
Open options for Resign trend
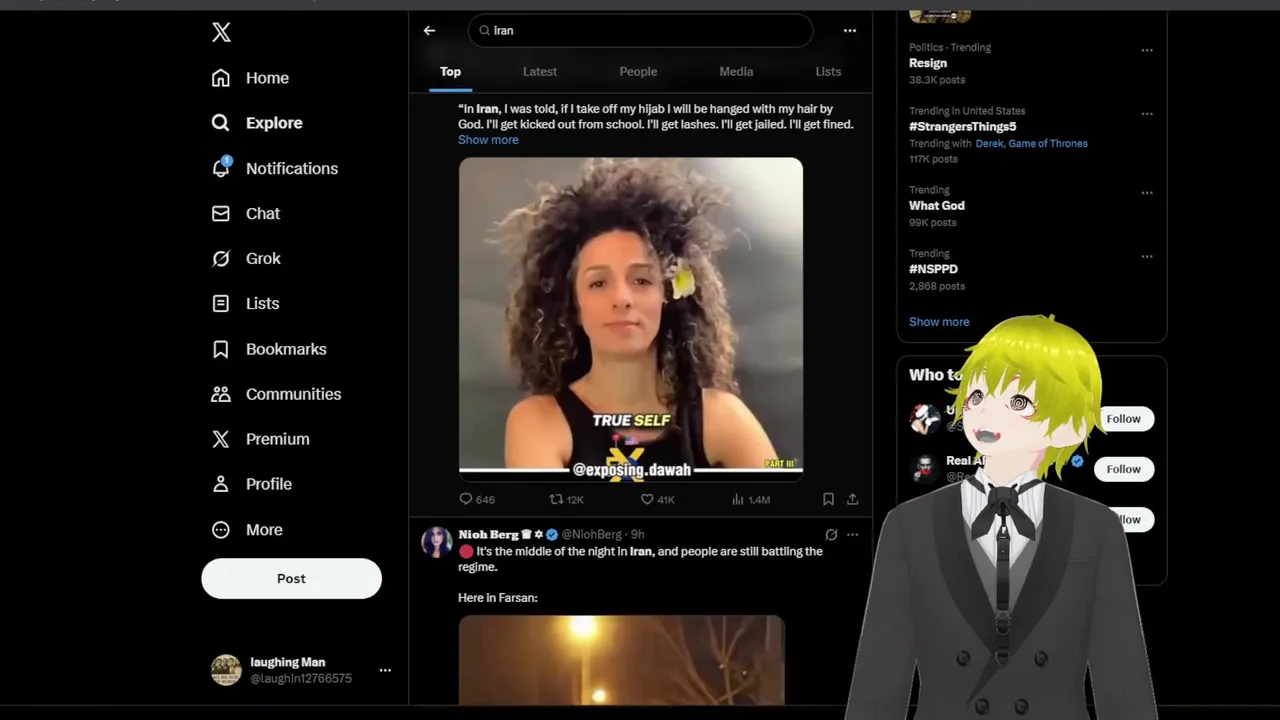pos(1147,50)
